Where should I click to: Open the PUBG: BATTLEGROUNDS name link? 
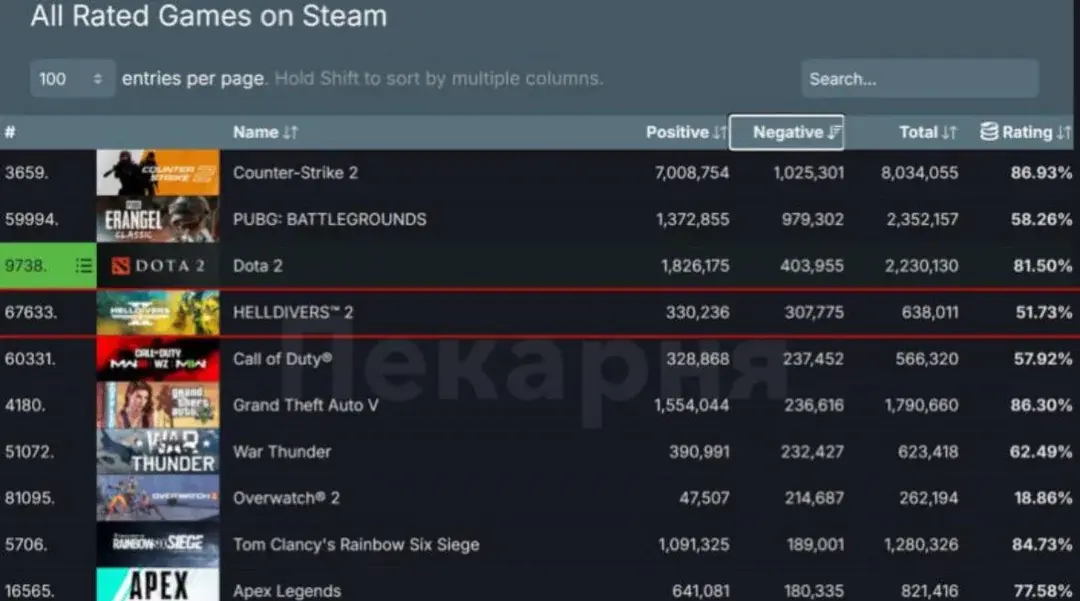pos(330,220)
